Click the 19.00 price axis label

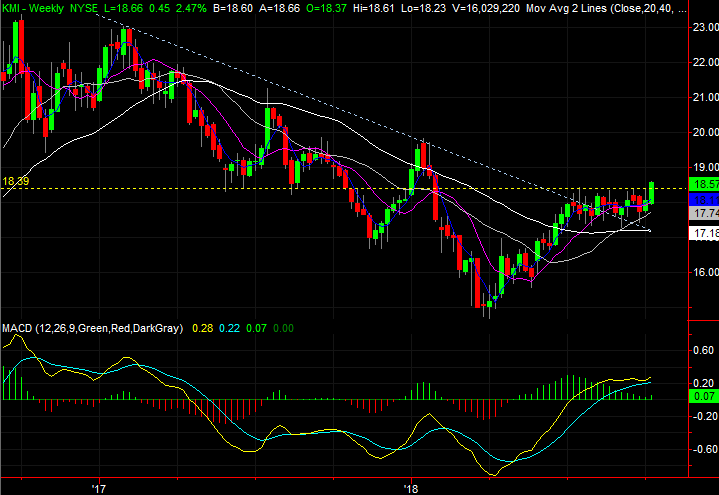tap(705, 167)
